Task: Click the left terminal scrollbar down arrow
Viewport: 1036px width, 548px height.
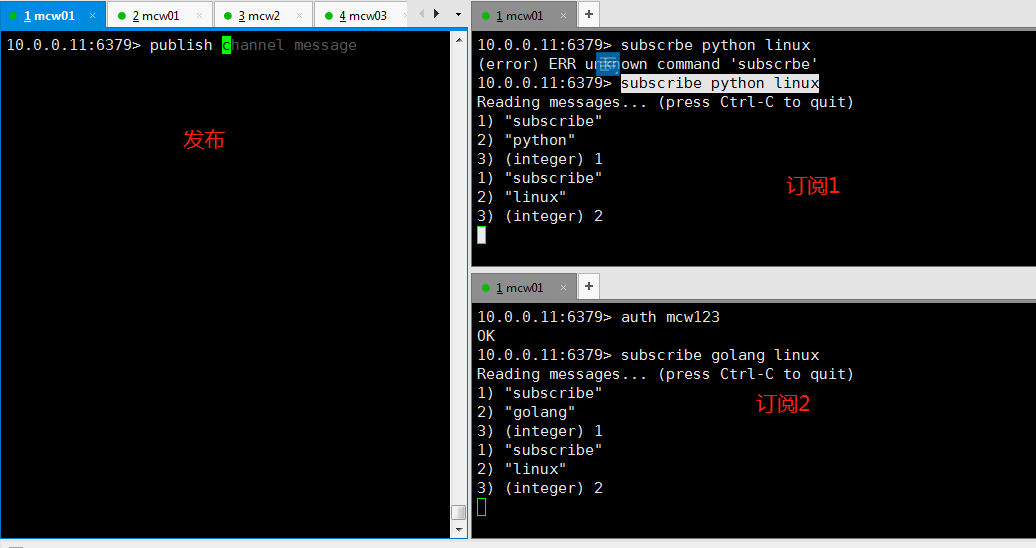Action: (459, 529)
